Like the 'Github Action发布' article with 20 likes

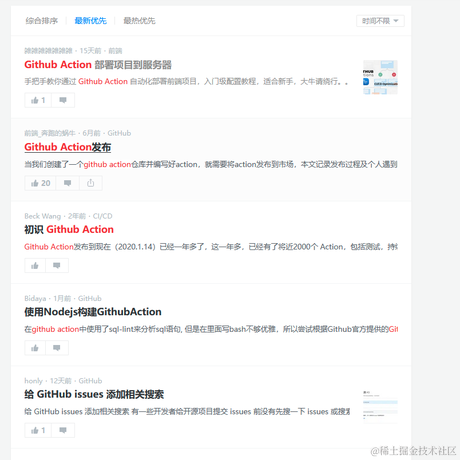pyautogui.click(x=40, y=183)
